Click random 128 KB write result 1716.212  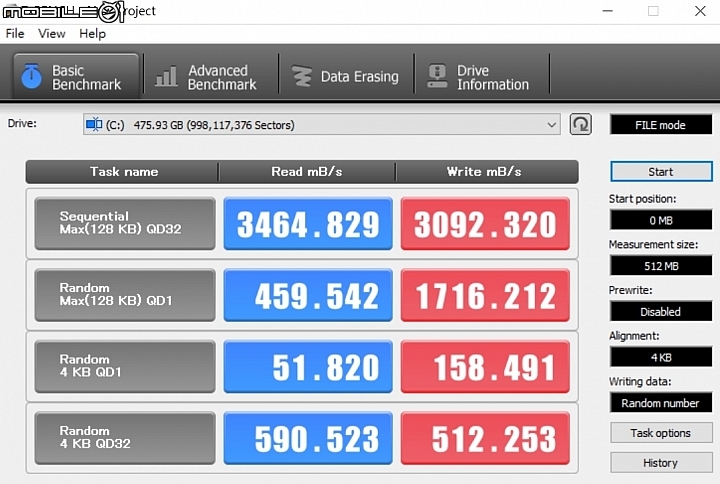pos(485,295)
